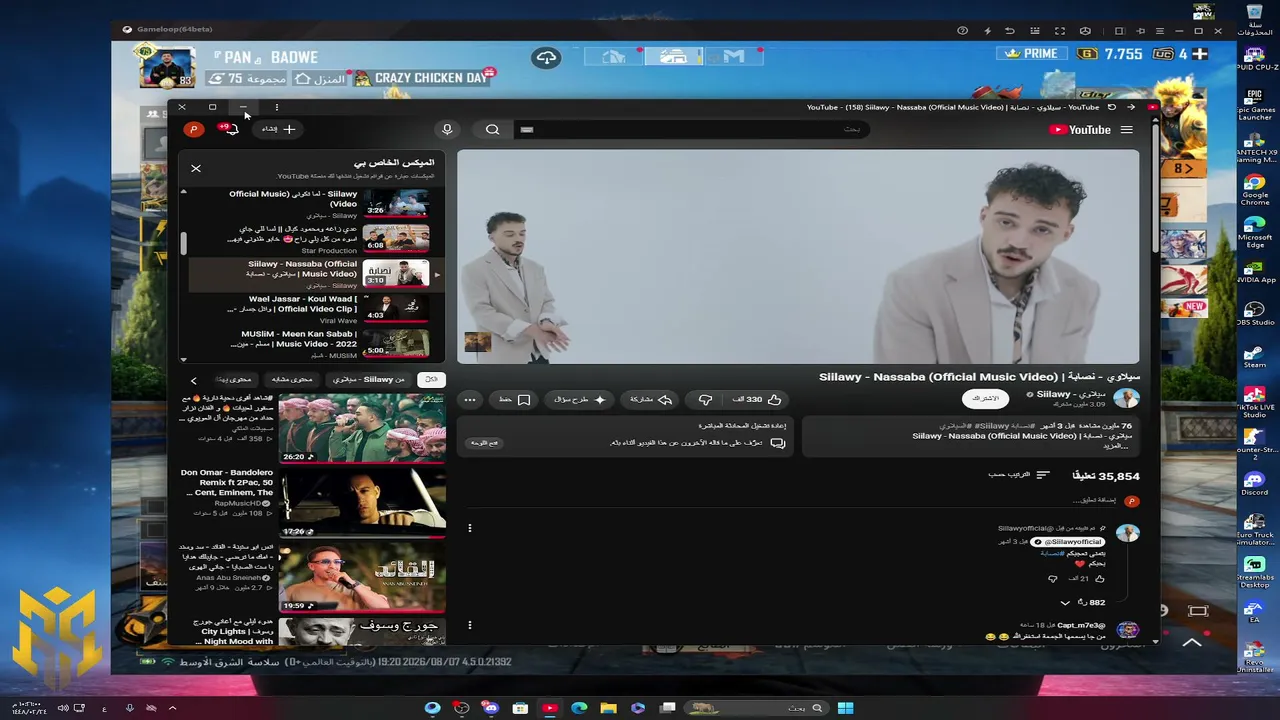Add UC with the Gameloop plus button
This screenshot has height=720, width=1280.
pos(1200,54)
